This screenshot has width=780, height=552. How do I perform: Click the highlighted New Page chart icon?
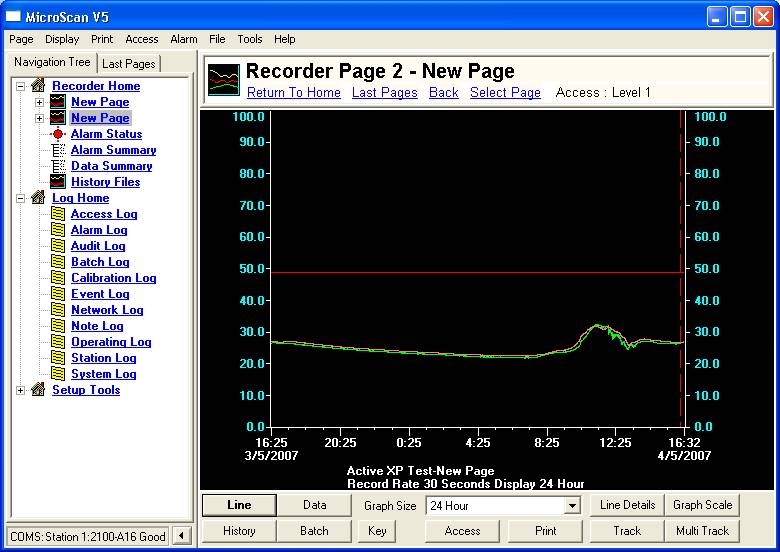58,118
